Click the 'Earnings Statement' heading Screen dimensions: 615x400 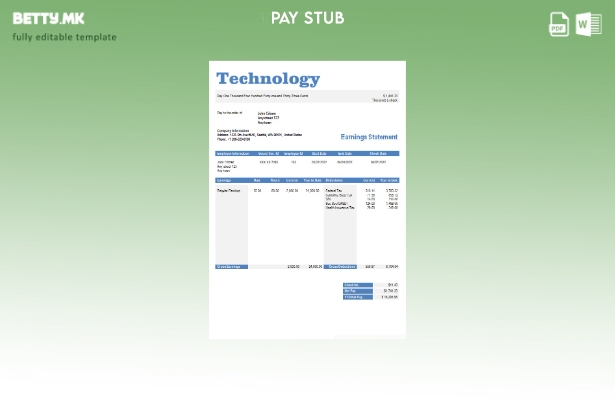click(368, 136)
